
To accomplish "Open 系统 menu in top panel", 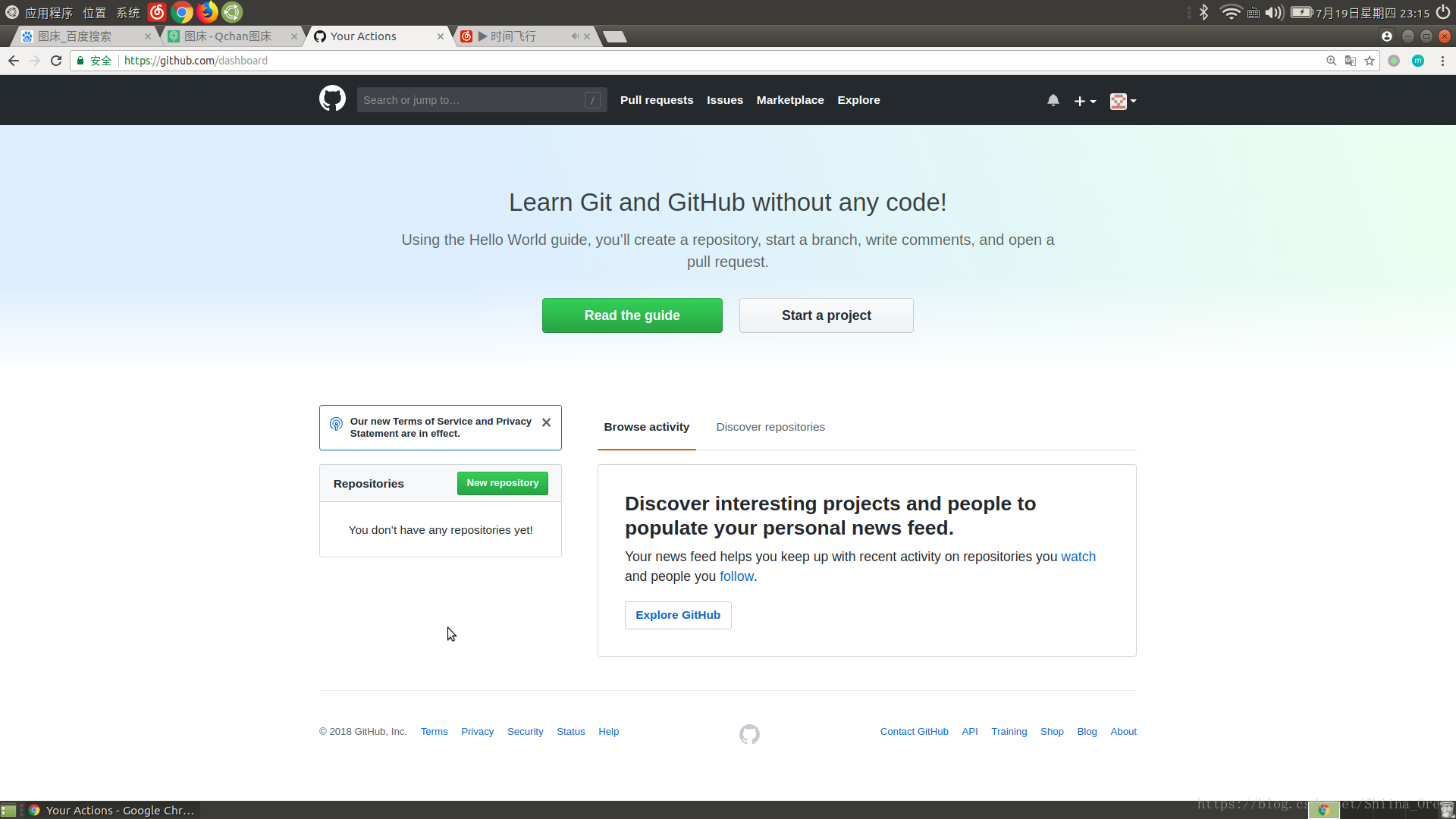I will click(128, 13).
